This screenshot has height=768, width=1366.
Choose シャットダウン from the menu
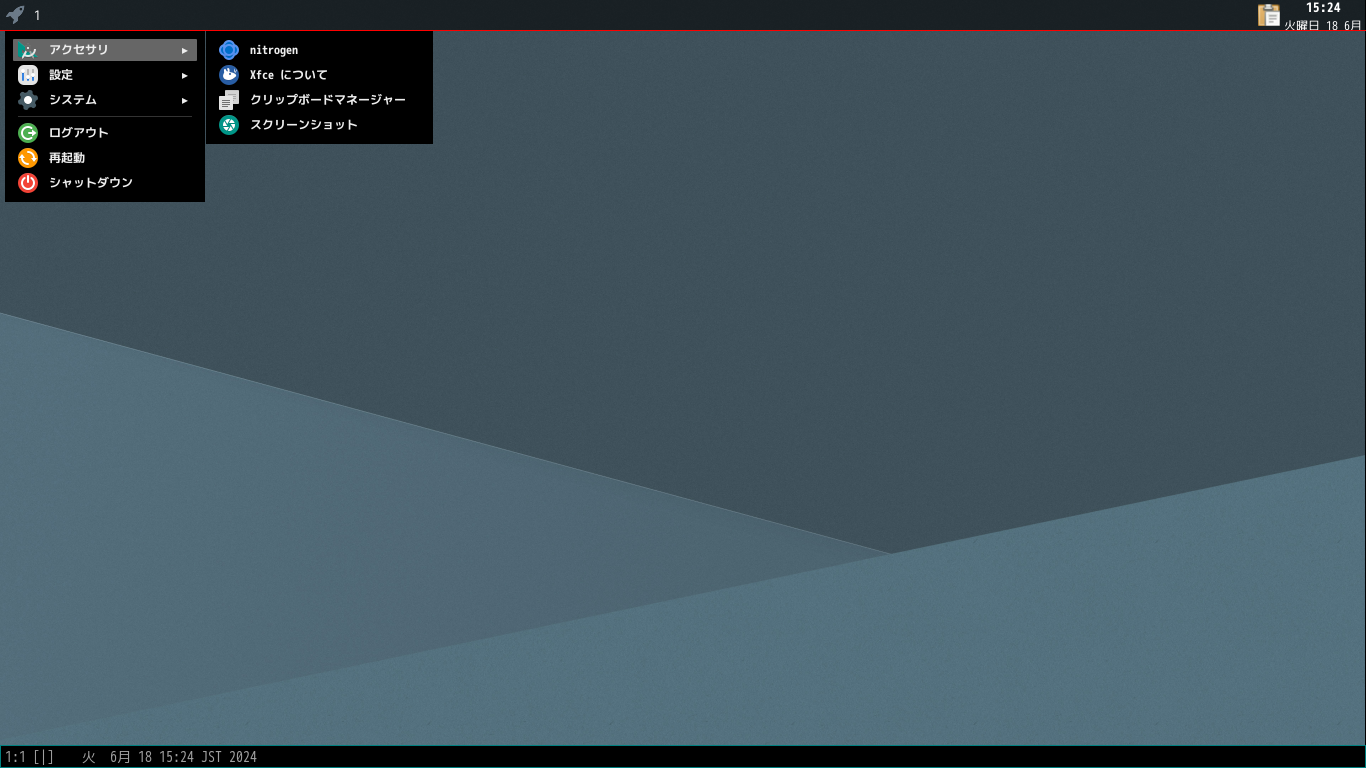coord(105,183)
